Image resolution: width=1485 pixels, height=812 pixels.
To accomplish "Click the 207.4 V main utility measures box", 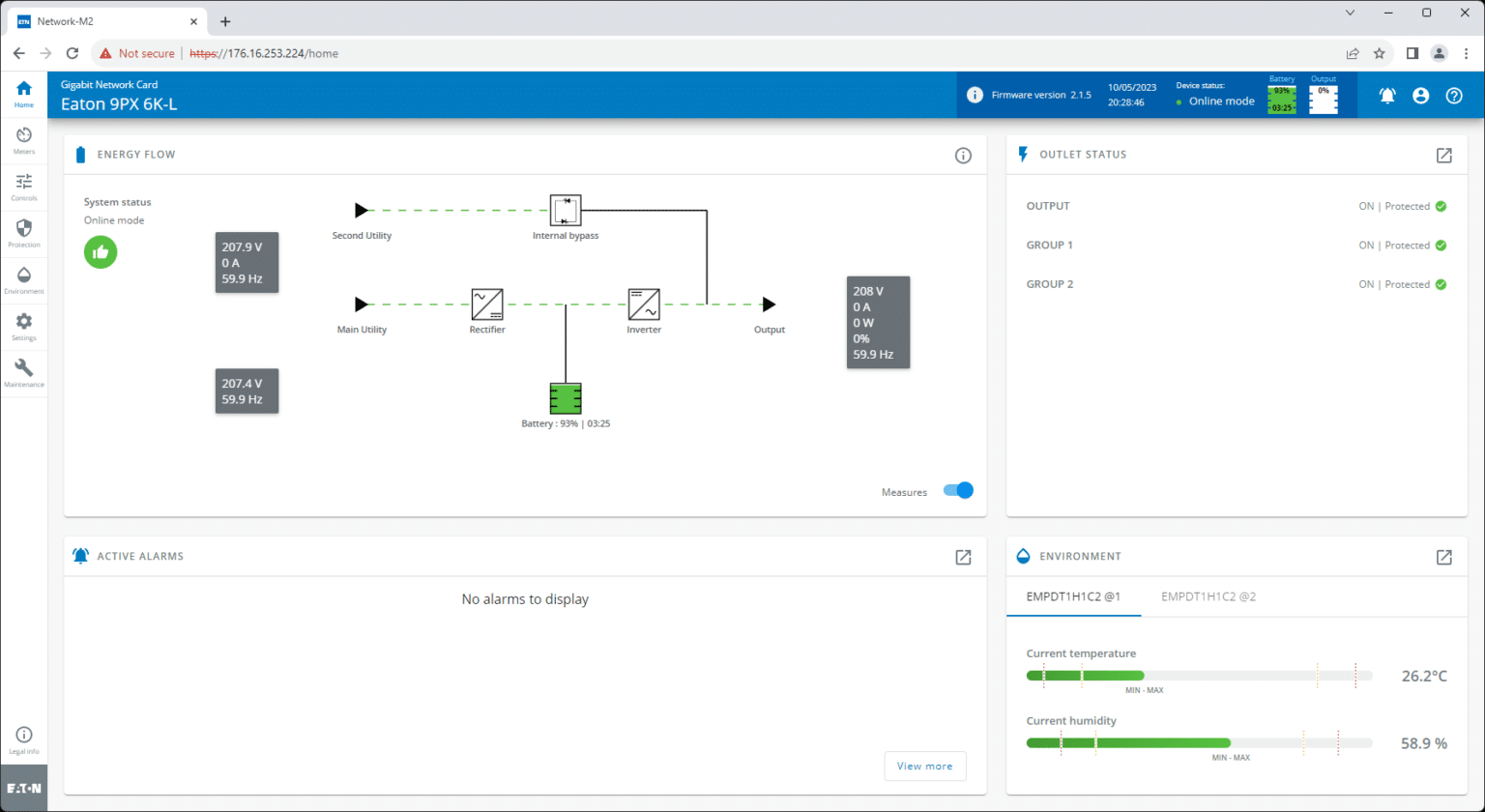I will [247, 391].
